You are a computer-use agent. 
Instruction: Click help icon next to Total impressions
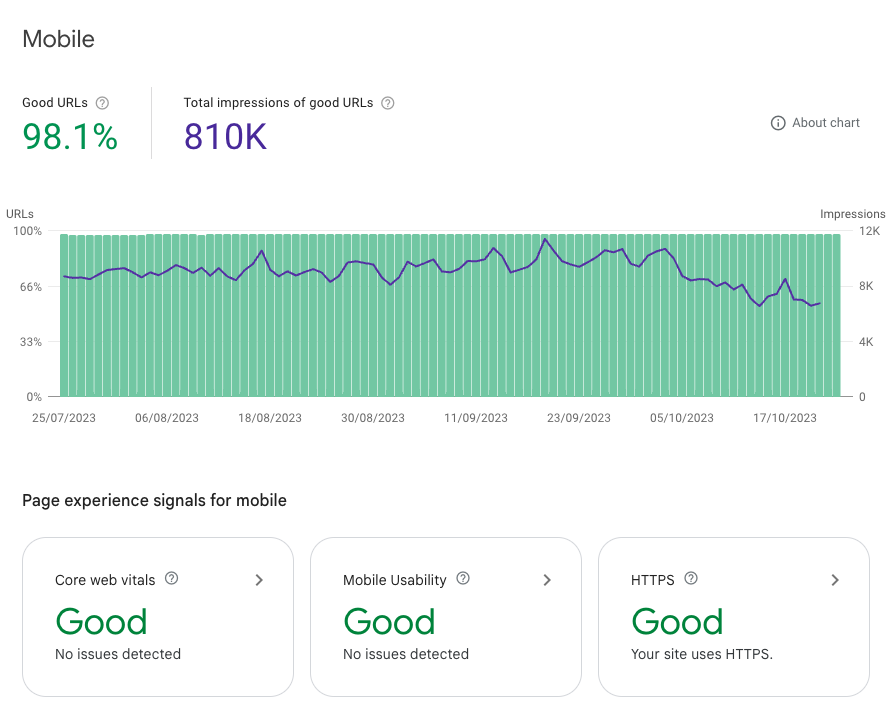click(388, 103)
